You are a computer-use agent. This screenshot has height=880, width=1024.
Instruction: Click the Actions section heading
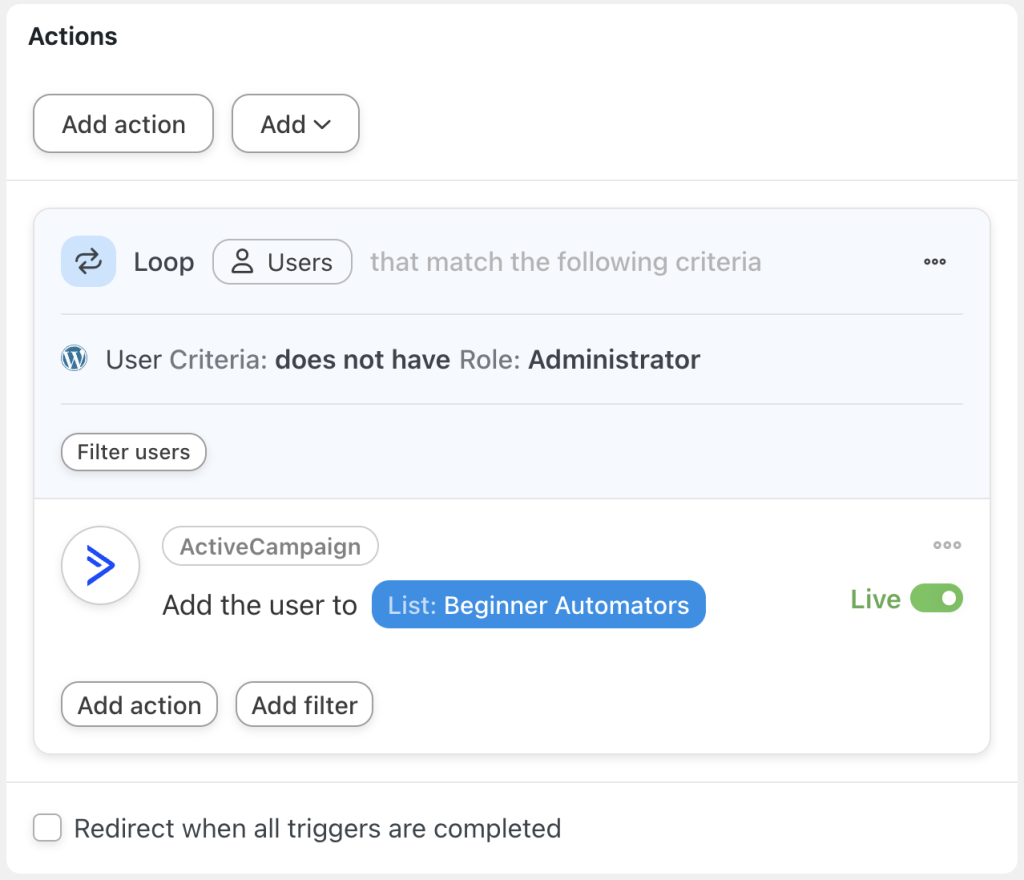[x=73, y=36]
